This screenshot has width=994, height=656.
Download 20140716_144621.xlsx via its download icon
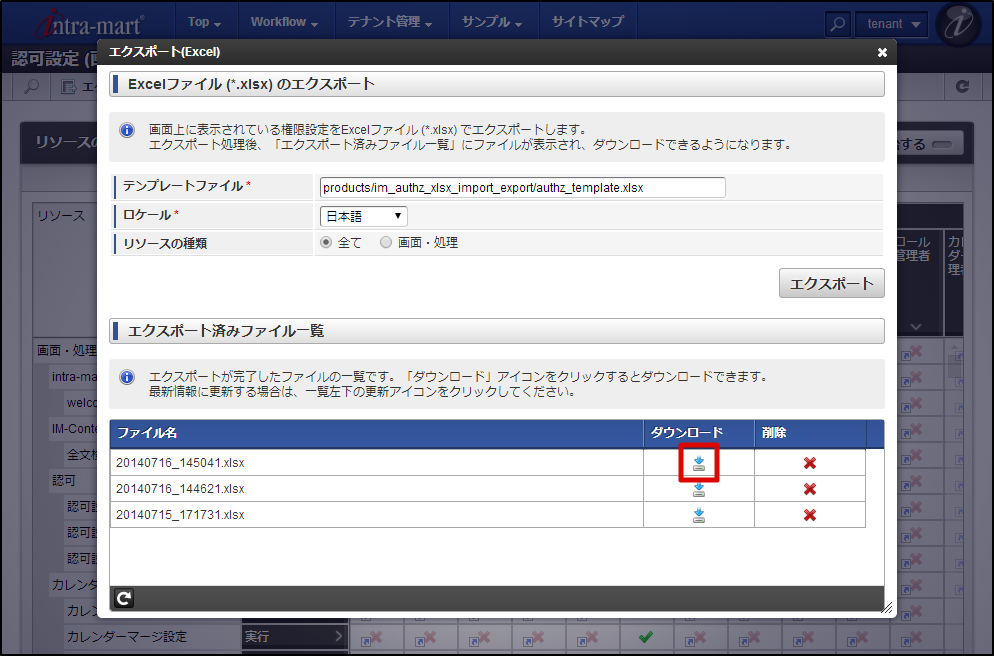pyautogui.click(x=698, y=487)
